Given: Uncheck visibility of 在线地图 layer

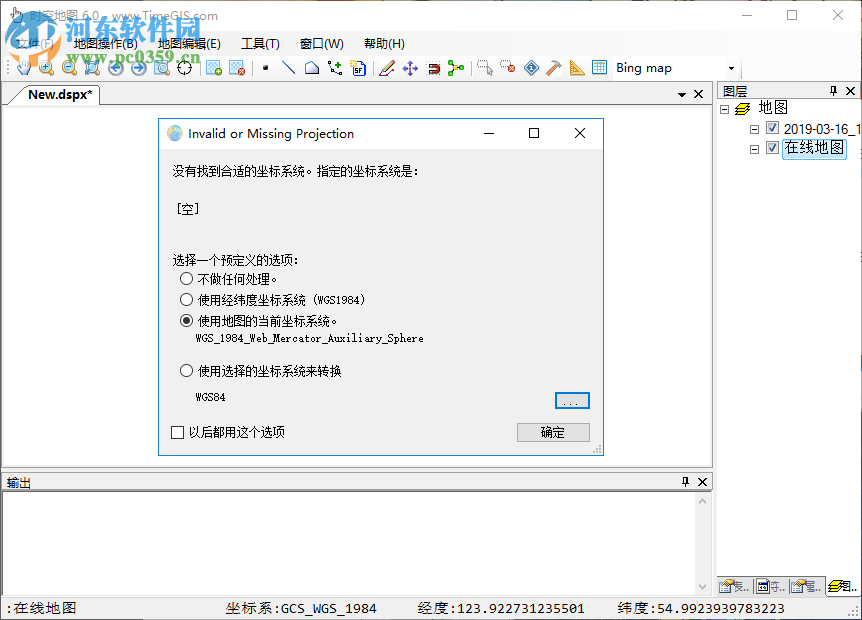Looking at the screenshot, I should [x=771, y=148].
